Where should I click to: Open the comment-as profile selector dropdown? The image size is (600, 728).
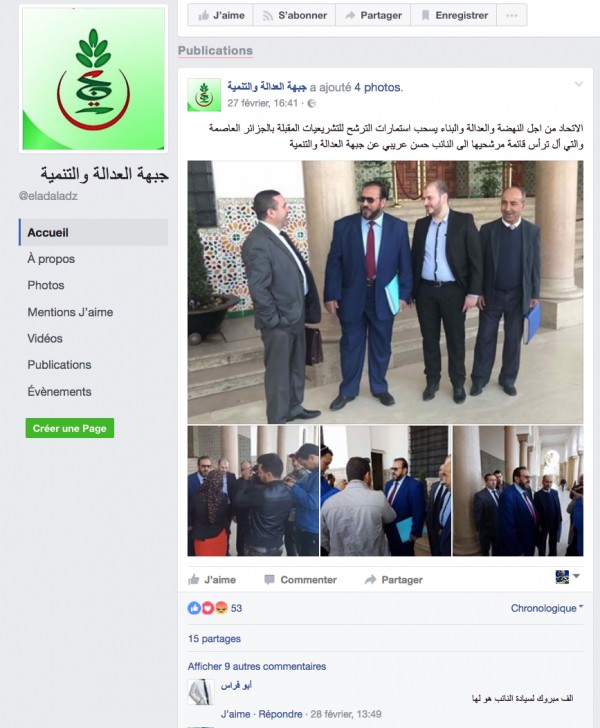pos(567,577)
